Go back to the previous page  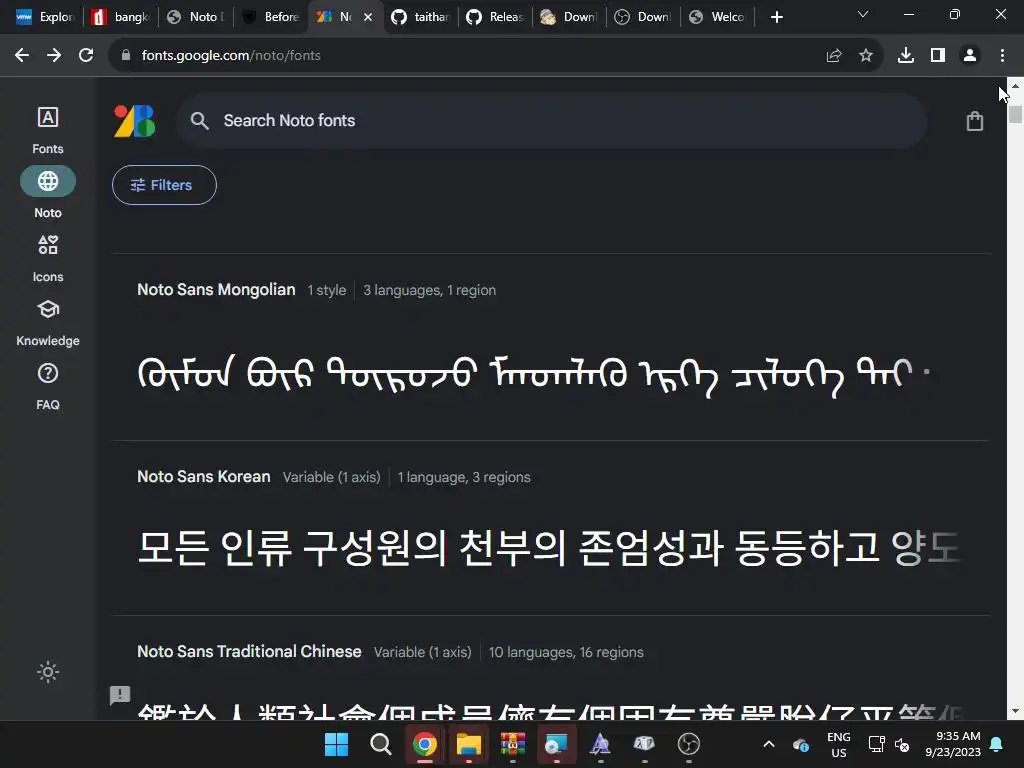click(22, 56)
